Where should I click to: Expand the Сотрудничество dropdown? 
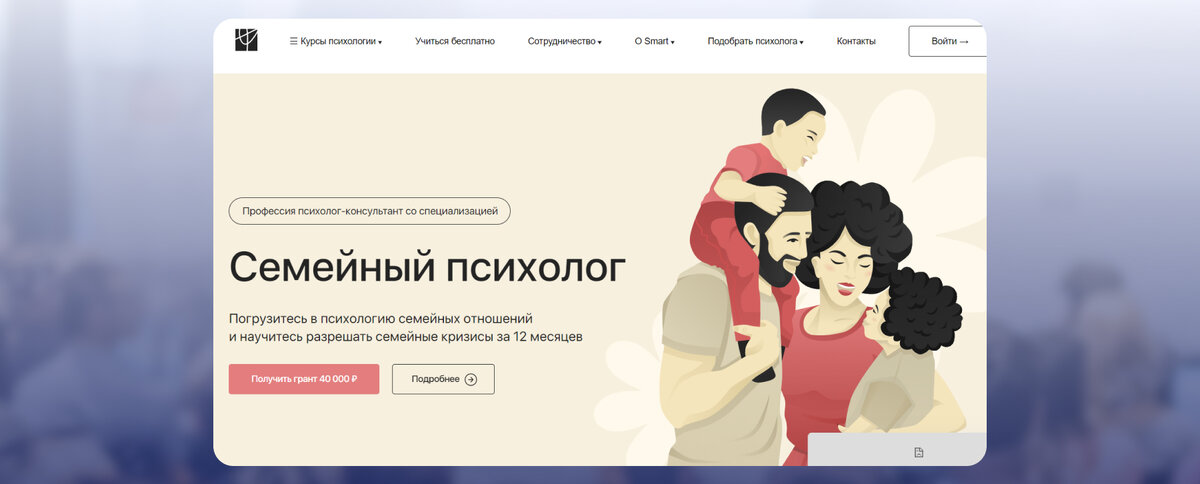click(x=565, y=41)
